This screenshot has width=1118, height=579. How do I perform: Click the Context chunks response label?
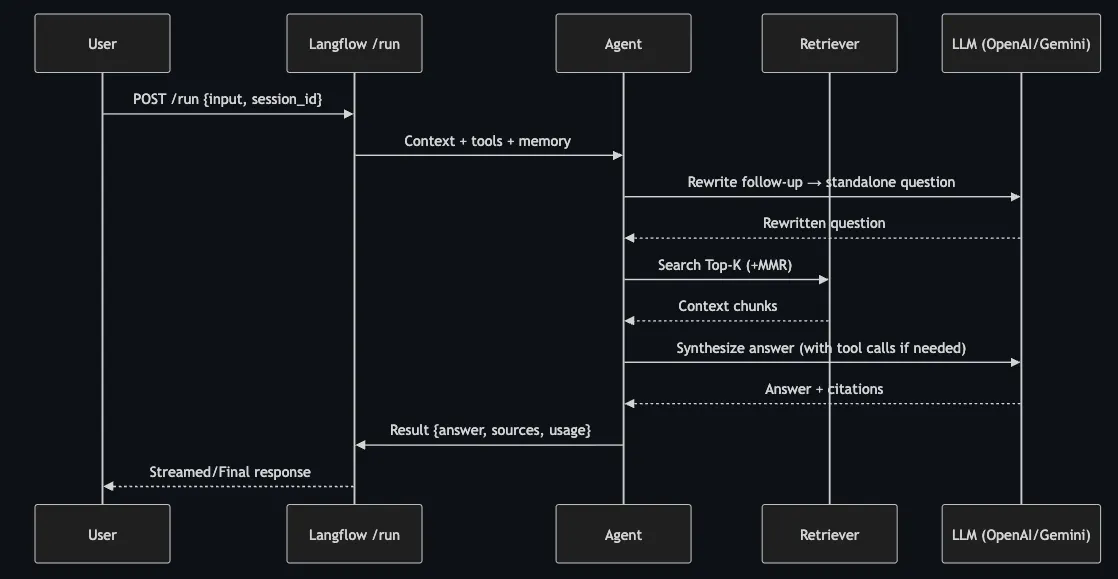coord(727,306)
